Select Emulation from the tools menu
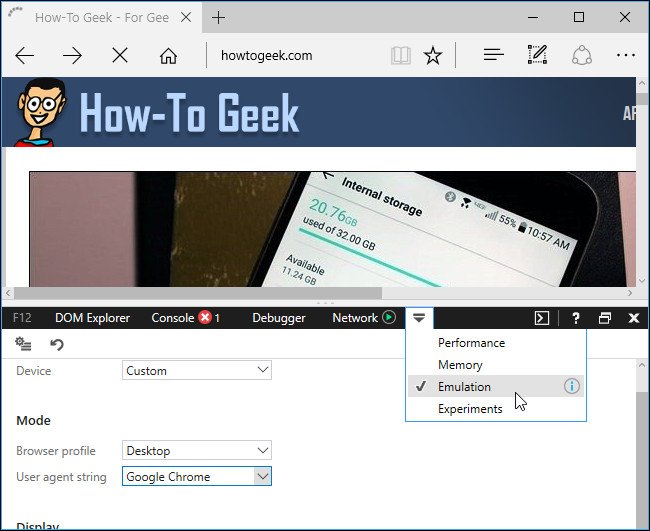This screenshot has width=650, height=531. click(x=496, y=387)
